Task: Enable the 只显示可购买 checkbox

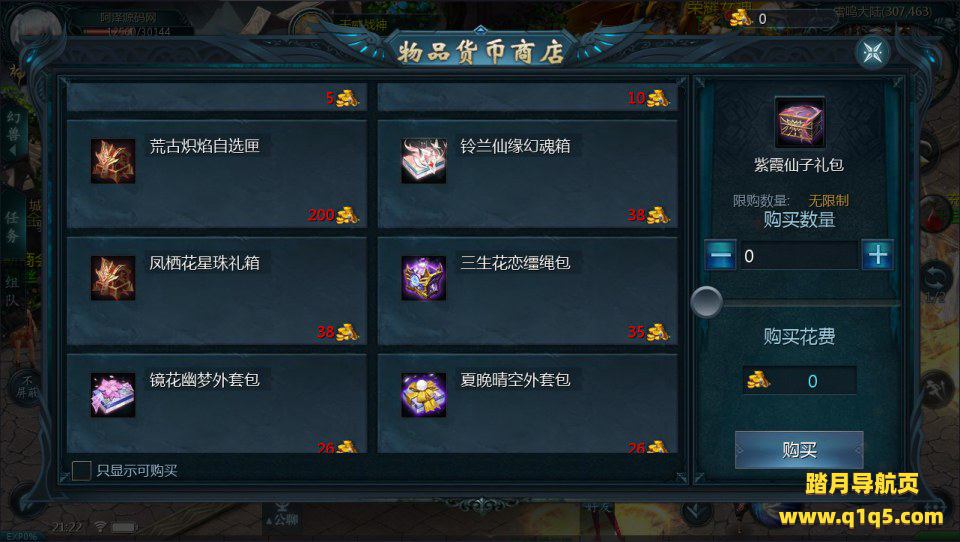Action: (x=81, y=470)
